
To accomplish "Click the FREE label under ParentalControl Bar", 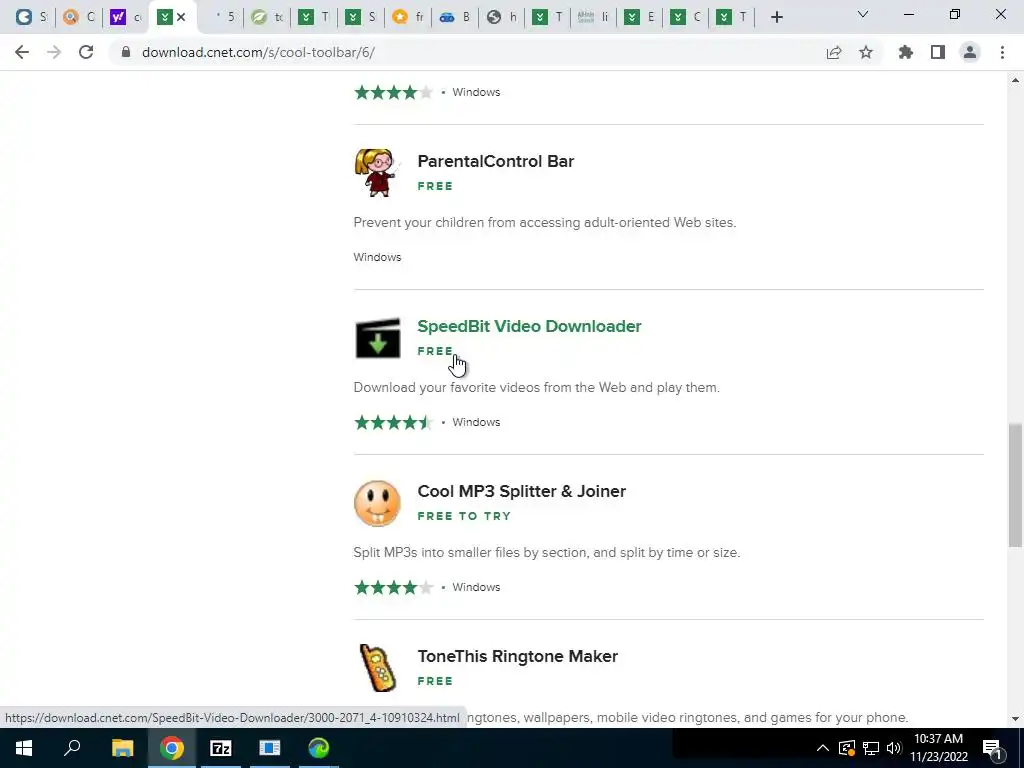I will coord(435,186).
